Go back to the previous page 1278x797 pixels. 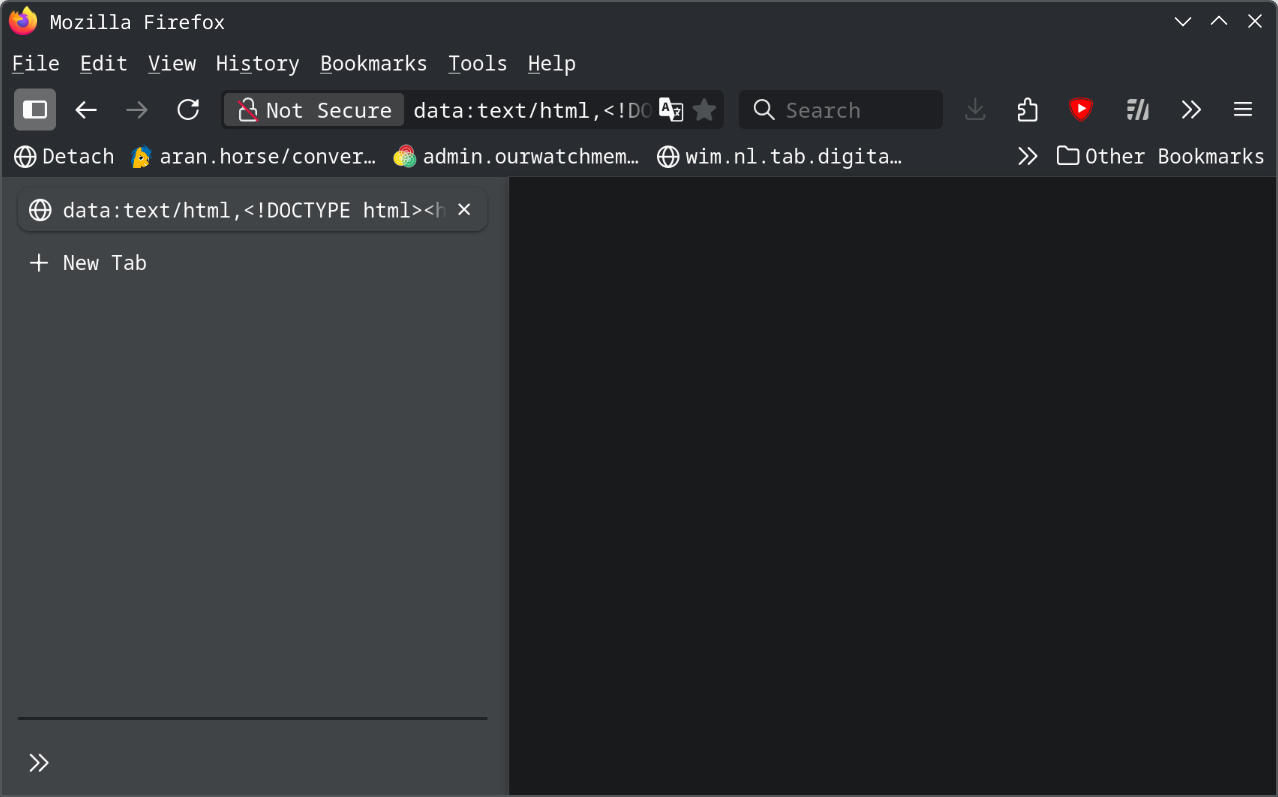click(x=86, y=110)
